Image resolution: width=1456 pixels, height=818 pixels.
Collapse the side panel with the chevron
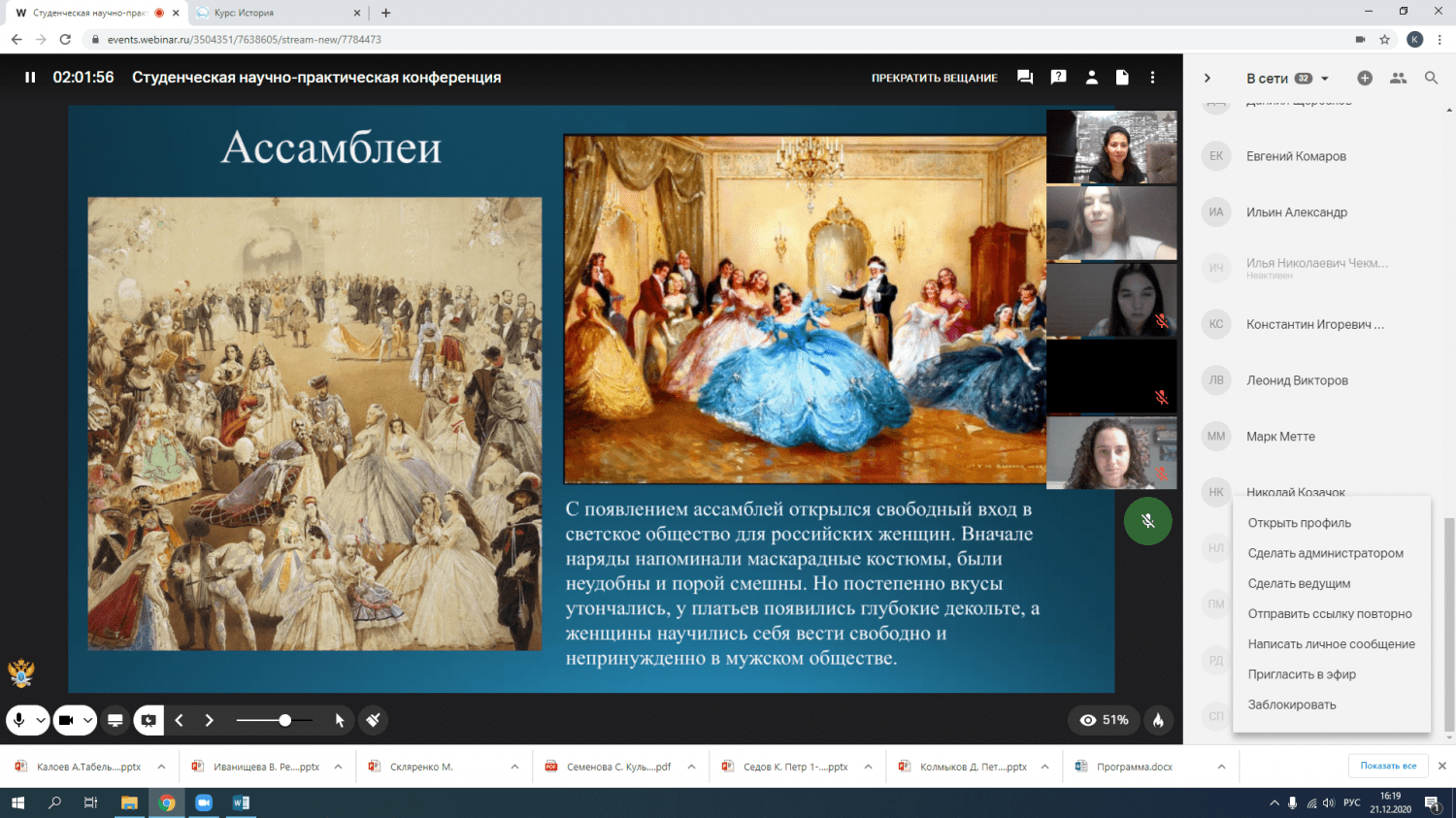1207,79
